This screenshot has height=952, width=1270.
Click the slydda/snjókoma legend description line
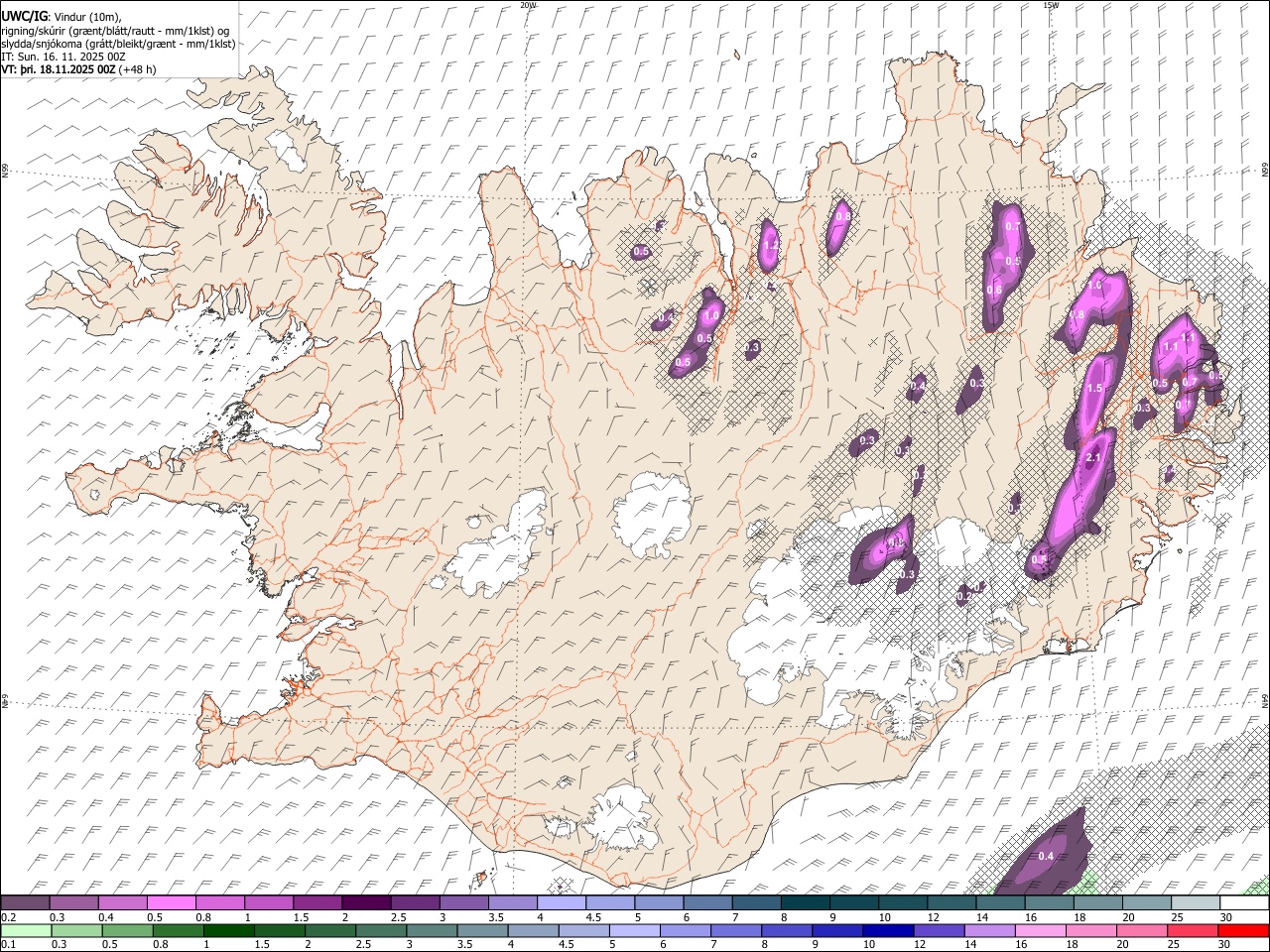tap(119, 44)
